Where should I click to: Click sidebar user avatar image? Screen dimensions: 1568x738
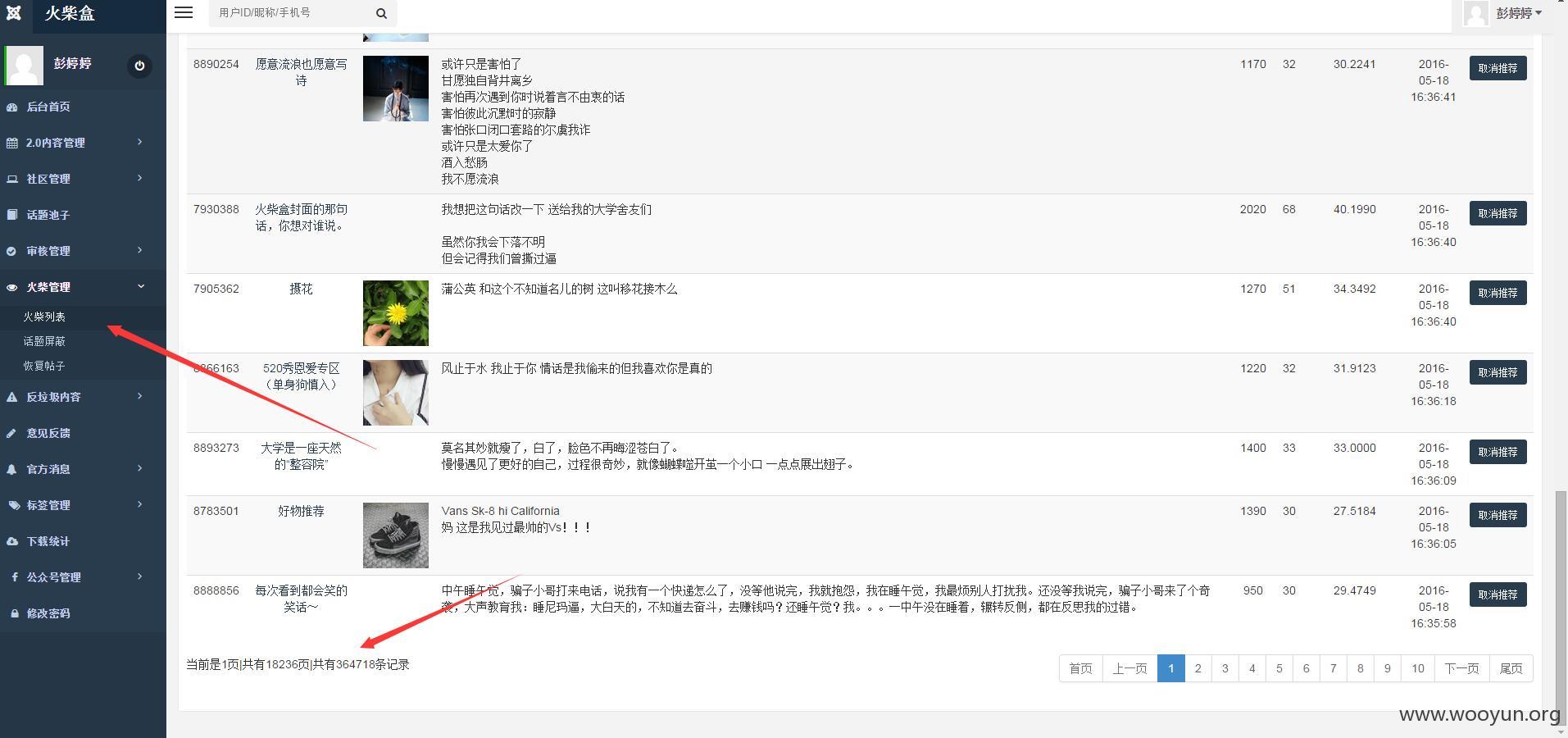click(24, 65)
